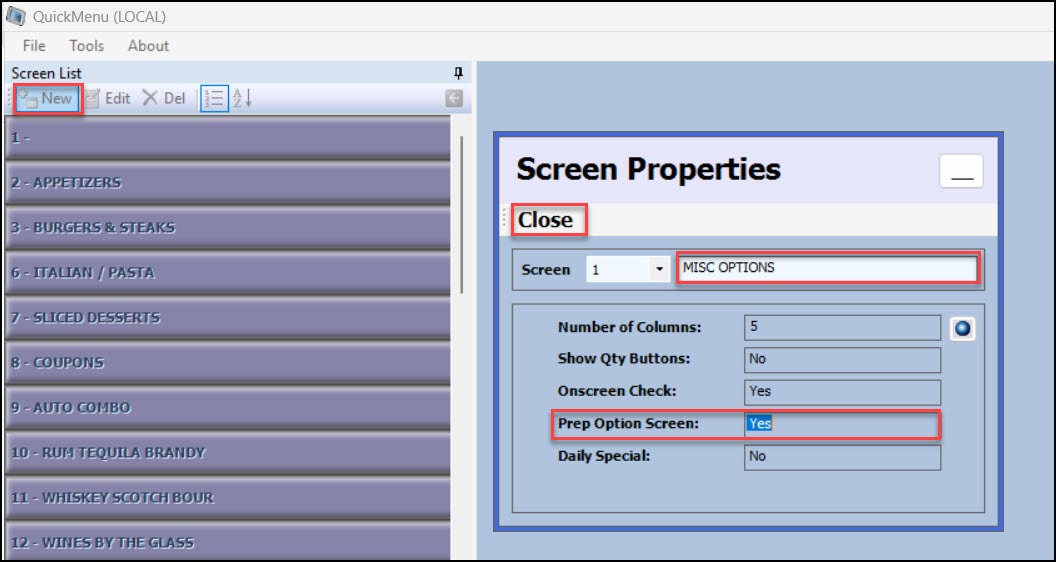This screenshot has height=562, width=1056.
Task: Select '8 - COUPONS' screen
Action: click(228, 363)
